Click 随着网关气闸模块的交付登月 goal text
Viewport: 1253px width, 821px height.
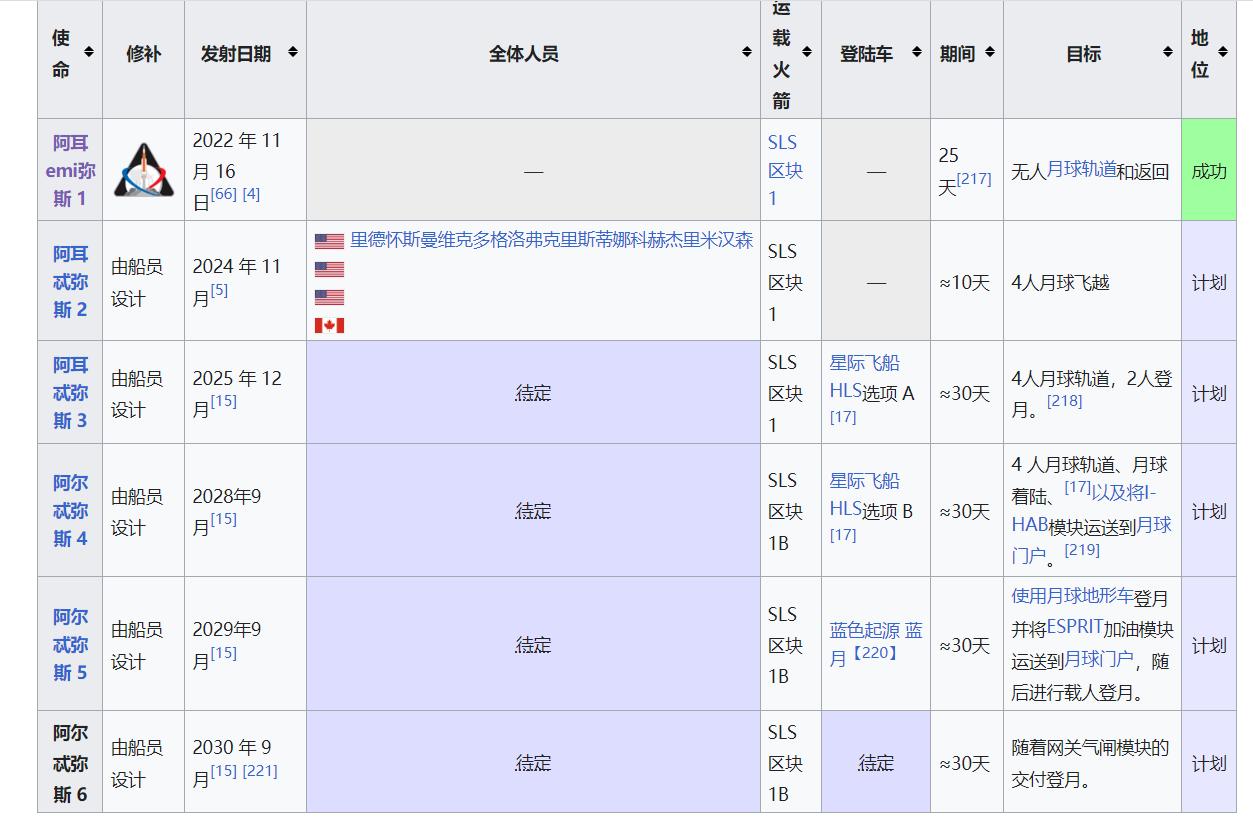tap(1090, 763)
